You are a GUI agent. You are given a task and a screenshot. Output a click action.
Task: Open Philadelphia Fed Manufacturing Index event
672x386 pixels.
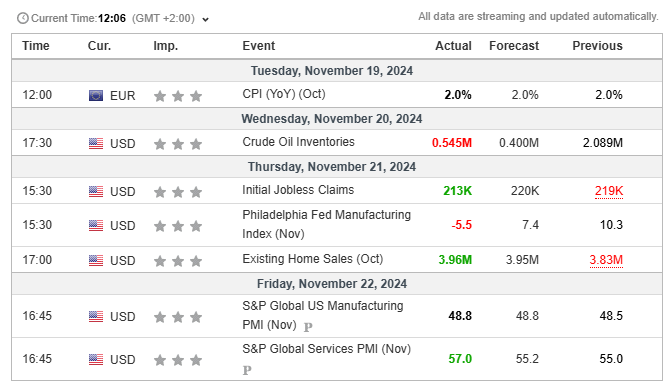[x=326, y=224]
